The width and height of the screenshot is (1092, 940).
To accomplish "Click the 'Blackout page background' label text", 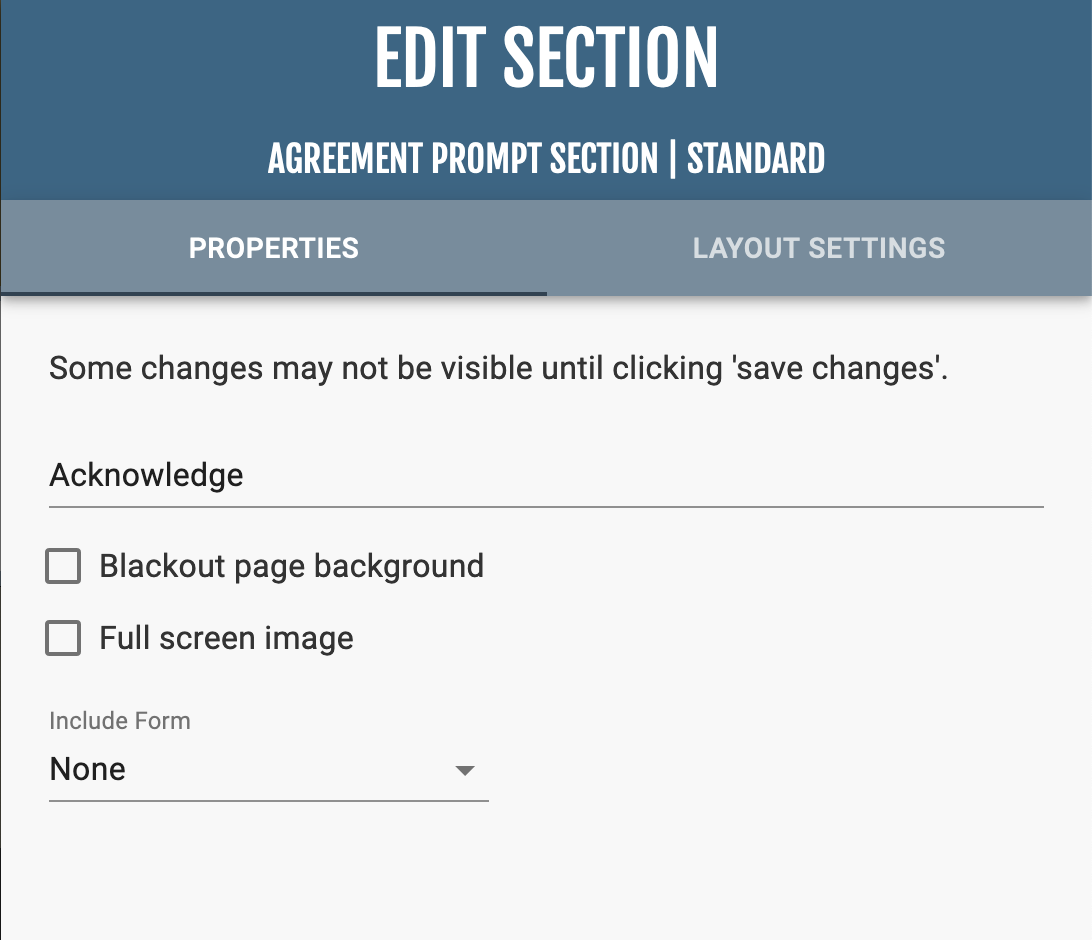I will [x=291, y=567].
